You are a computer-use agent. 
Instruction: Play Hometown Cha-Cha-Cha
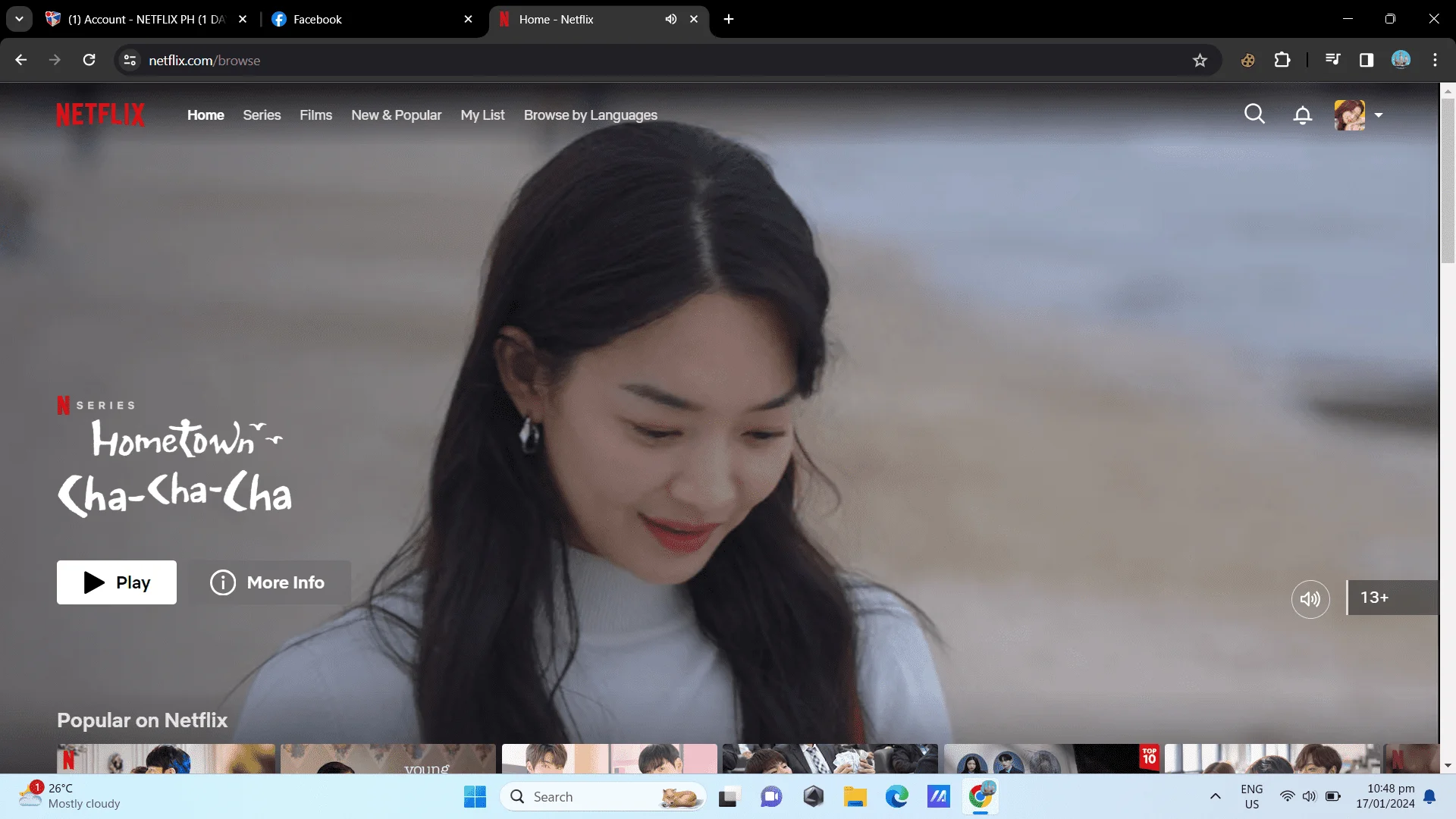click(117, 582)
